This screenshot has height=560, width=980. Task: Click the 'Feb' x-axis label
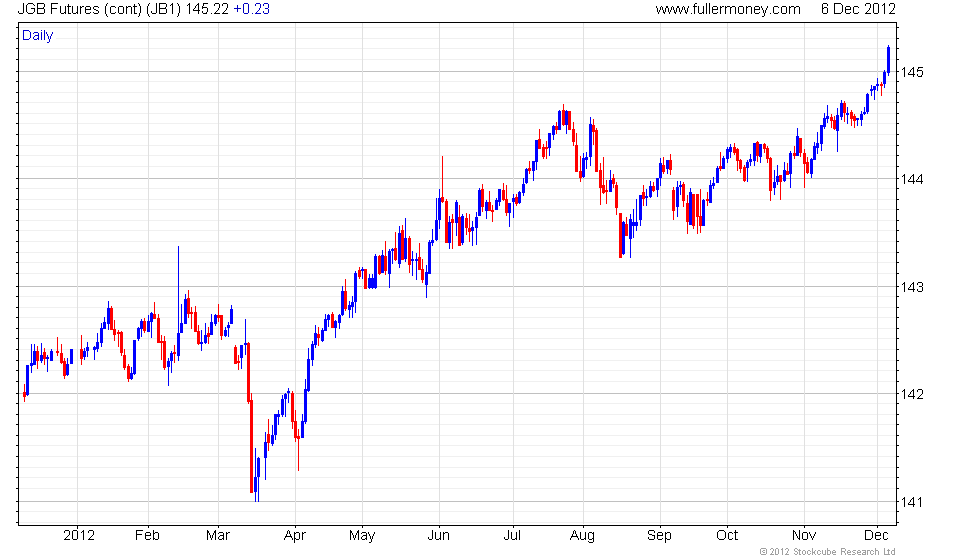tap(148, 536)
